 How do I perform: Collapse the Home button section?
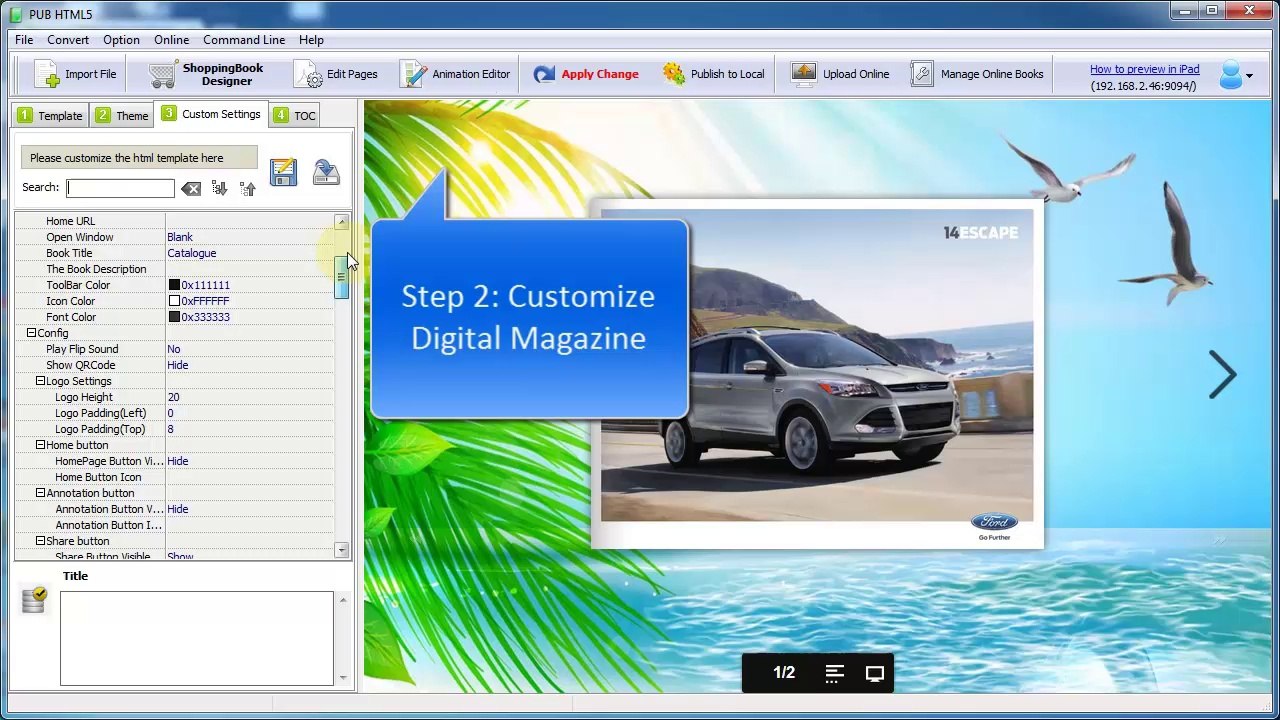point(40,445)
